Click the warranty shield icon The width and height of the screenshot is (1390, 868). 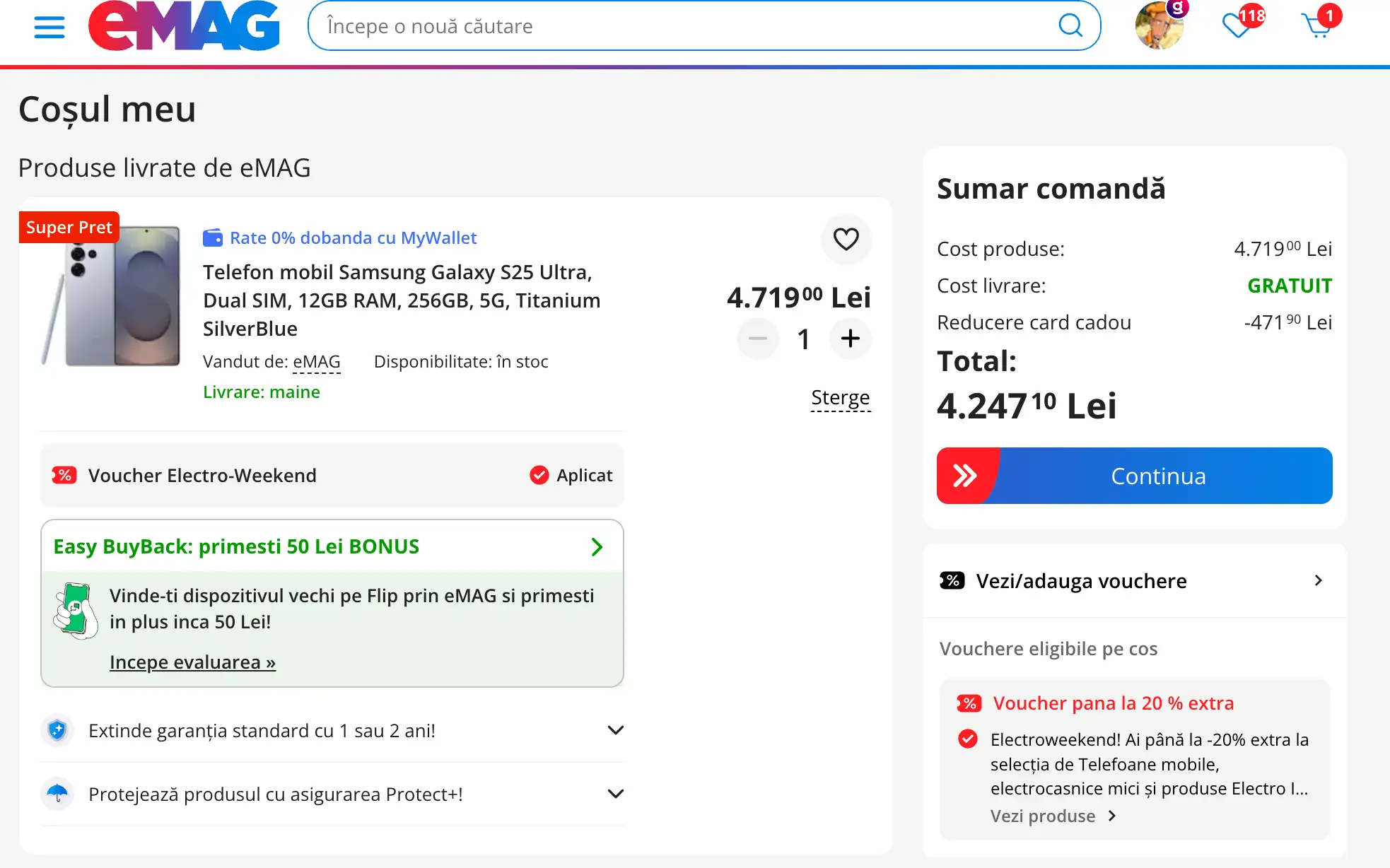point(57,730)
